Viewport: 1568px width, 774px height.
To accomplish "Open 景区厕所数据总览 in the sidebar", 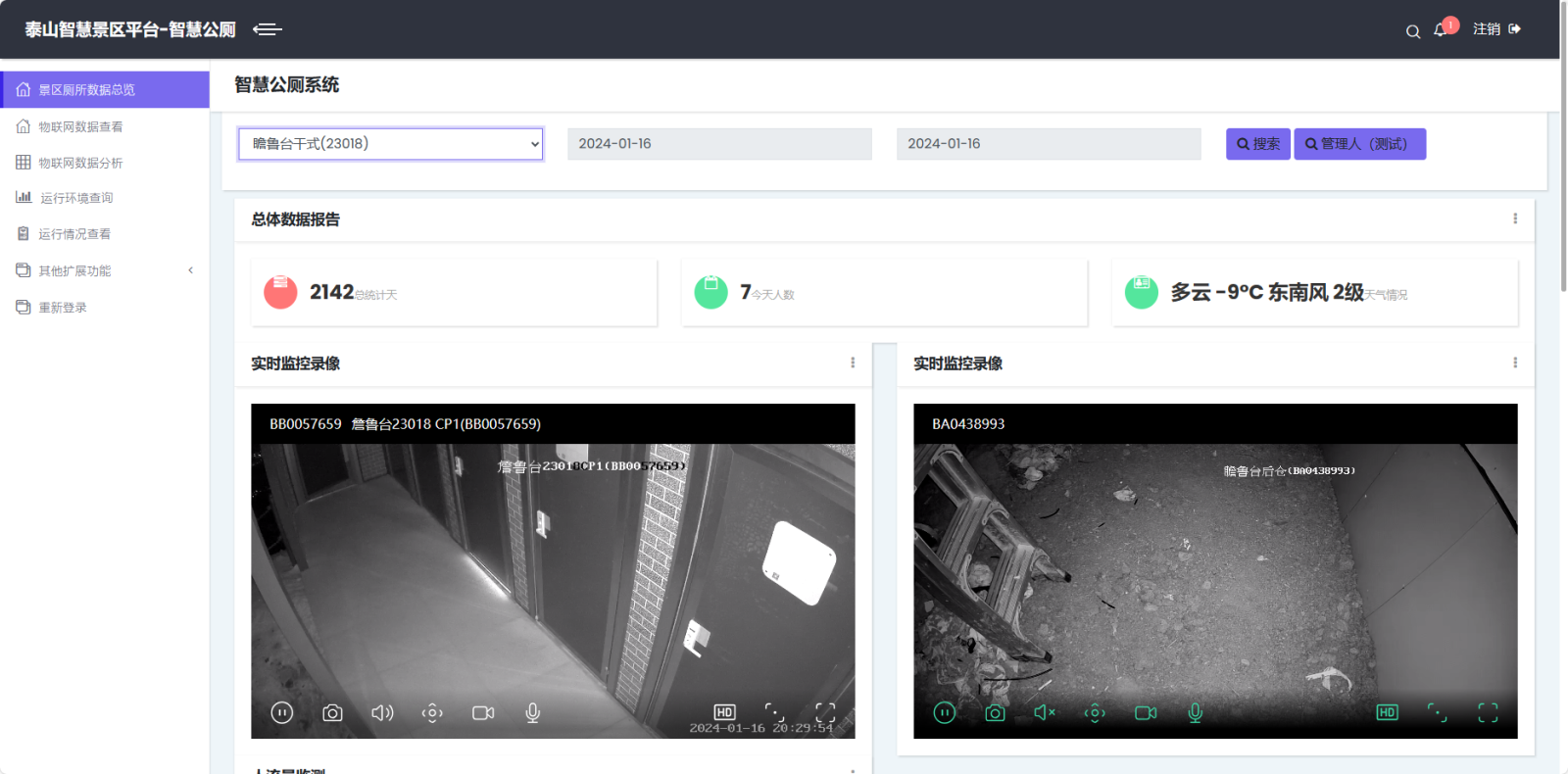I will pyautogui.click(x=105, y=89).
